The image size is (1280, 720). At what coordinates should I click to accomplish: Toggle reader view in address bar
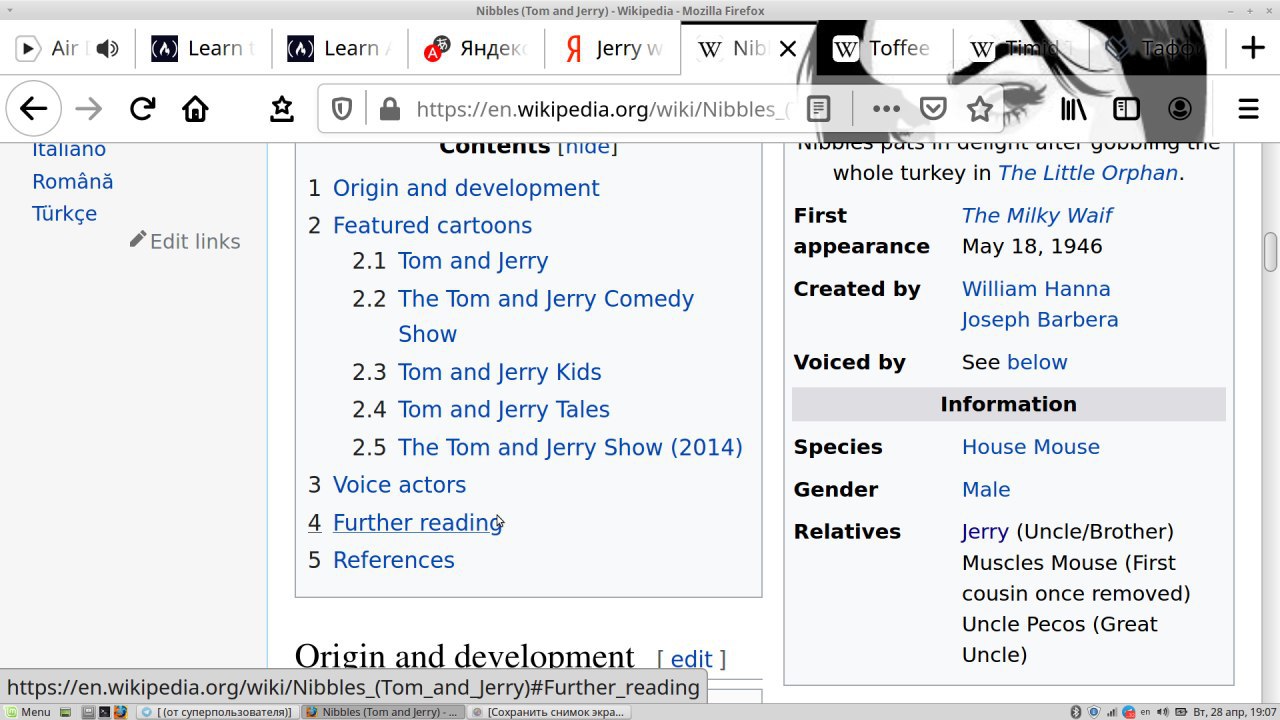(x=819, y=108)
